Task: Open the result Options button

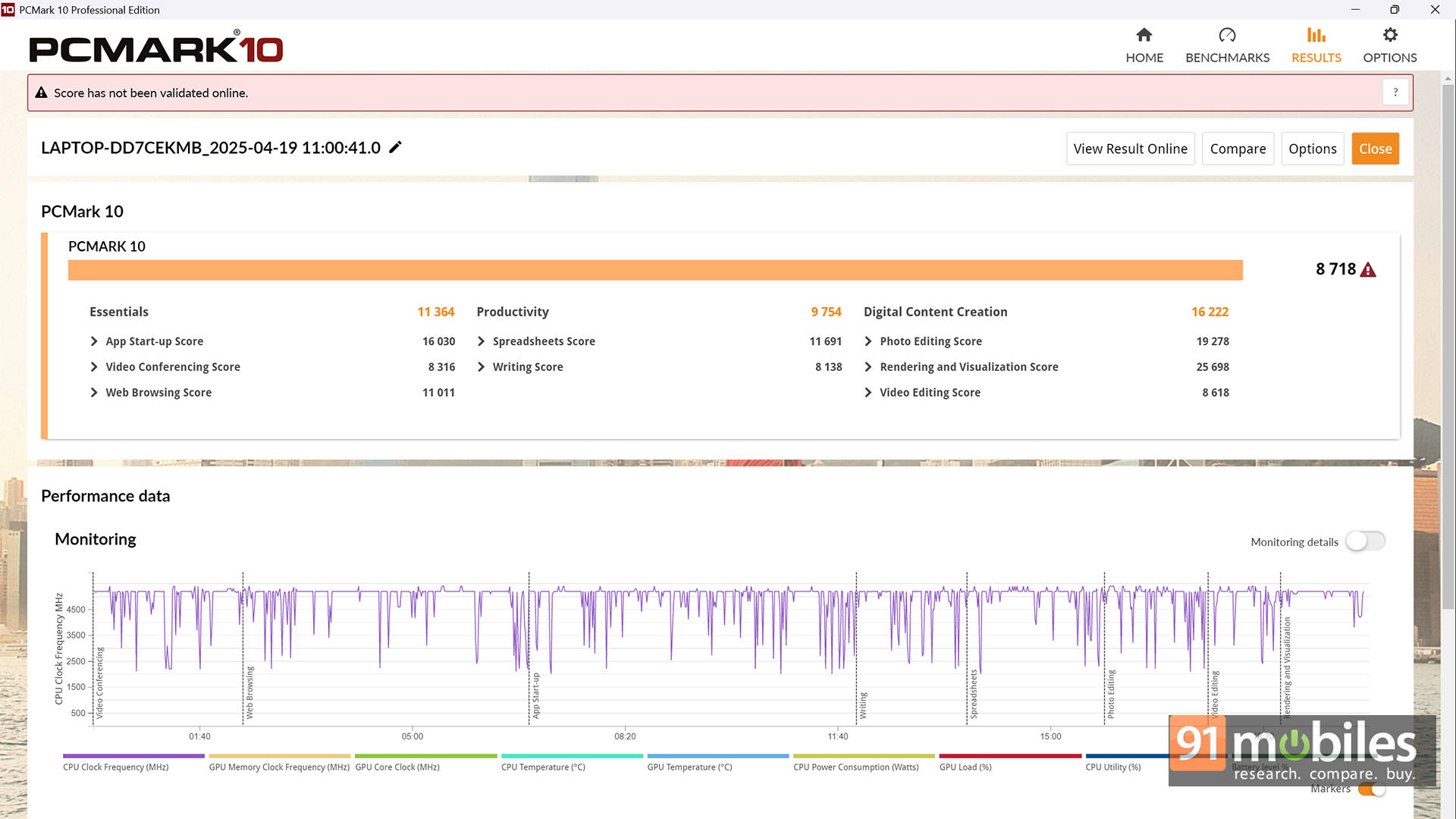Action: [x=1312, y=149]
